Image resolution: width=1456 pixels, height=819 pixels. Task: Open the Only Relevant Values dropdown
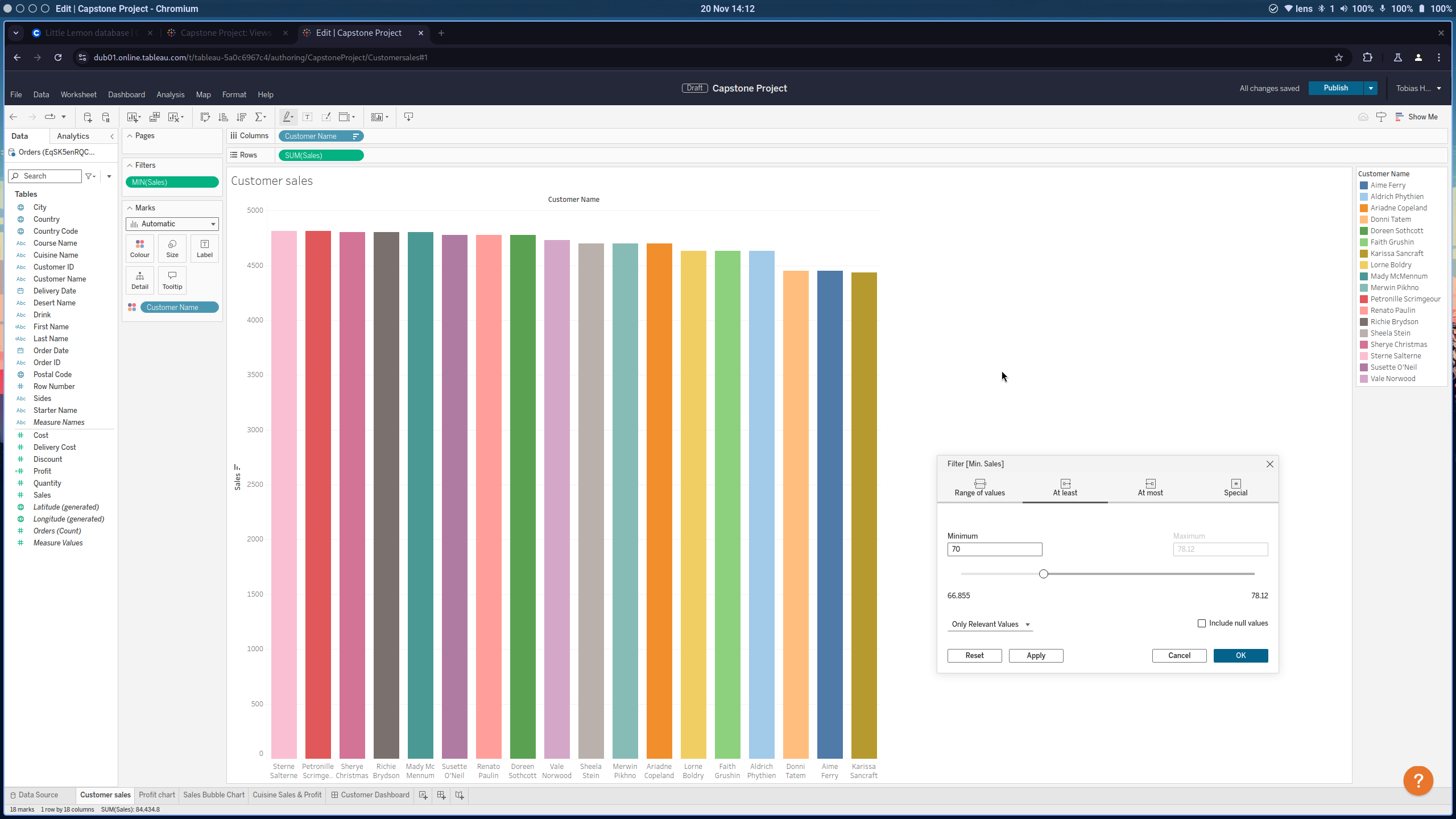pos(990,624)
